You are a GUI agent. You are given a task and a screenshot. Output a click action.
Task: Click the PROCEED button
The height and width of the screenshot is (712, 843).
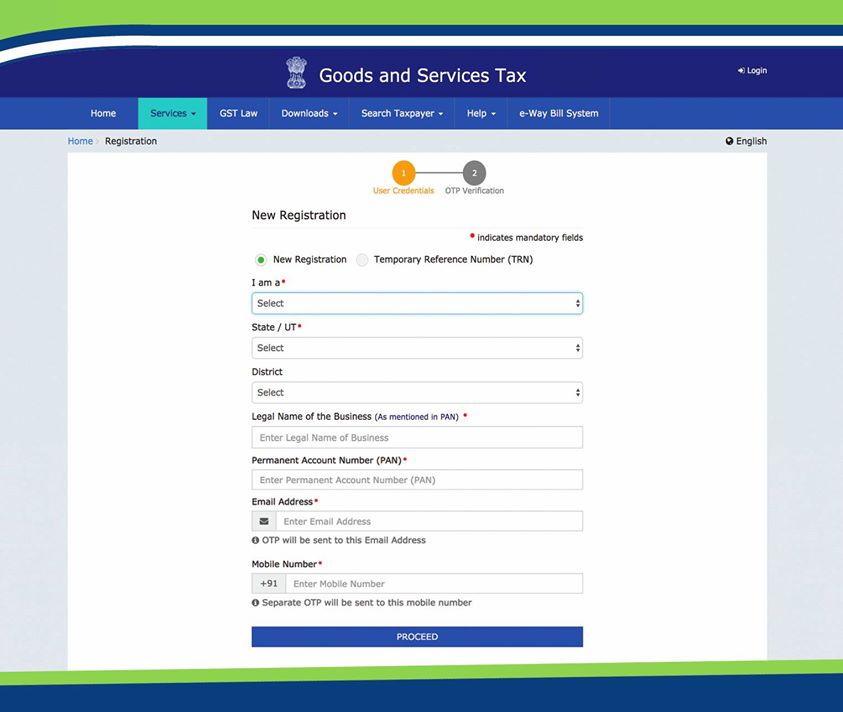pyautogui.click(x=417, y=637)
